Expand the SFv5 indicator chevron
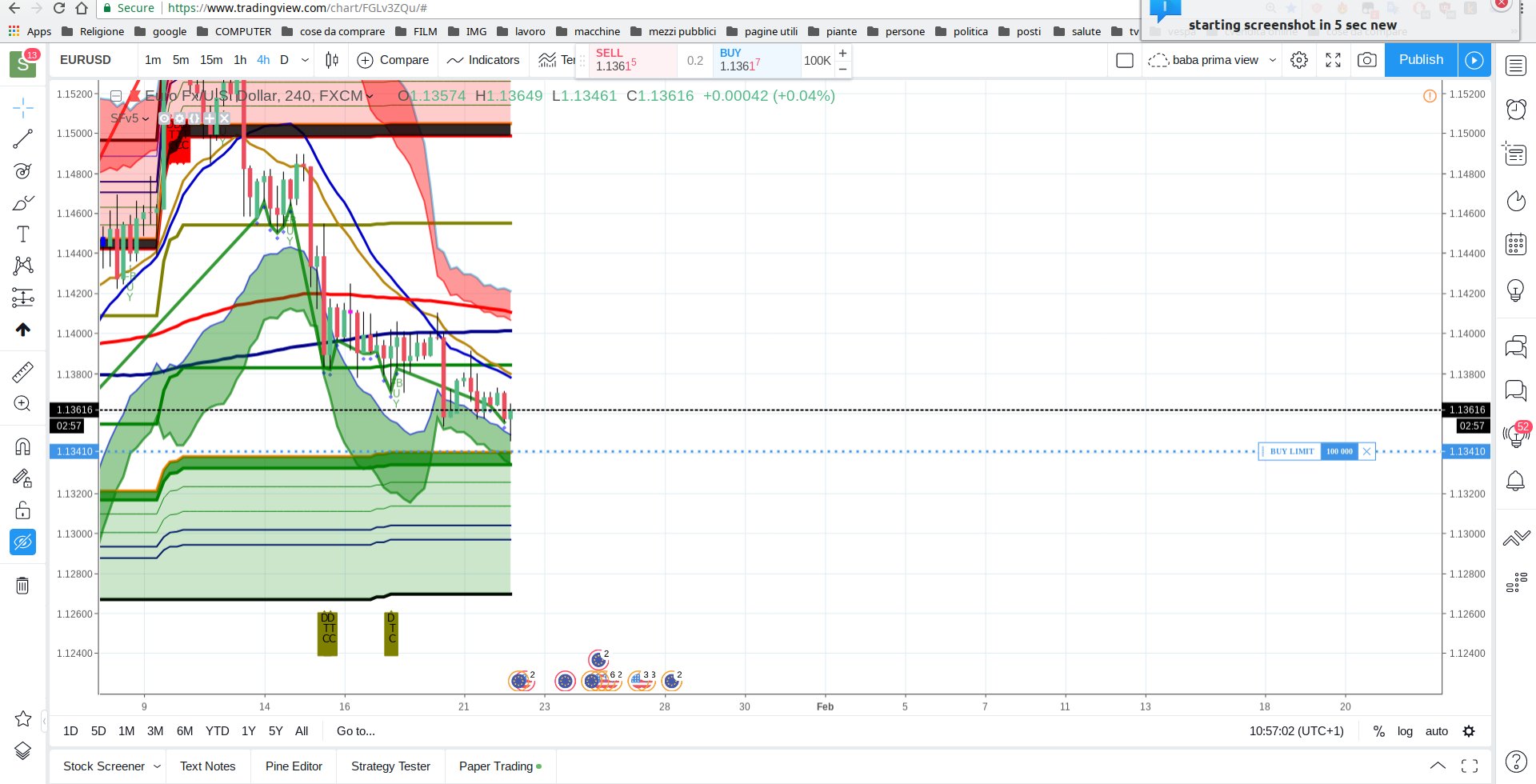The image size is (1536, 784). coord(146,118)
